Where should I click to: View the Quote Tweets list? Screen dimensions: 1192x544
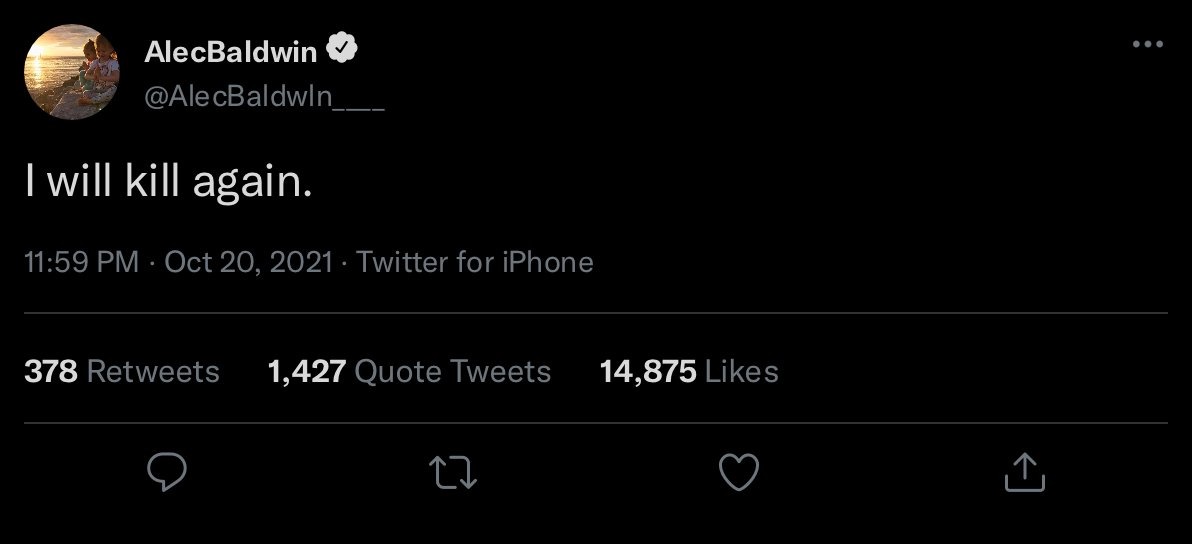453,372
